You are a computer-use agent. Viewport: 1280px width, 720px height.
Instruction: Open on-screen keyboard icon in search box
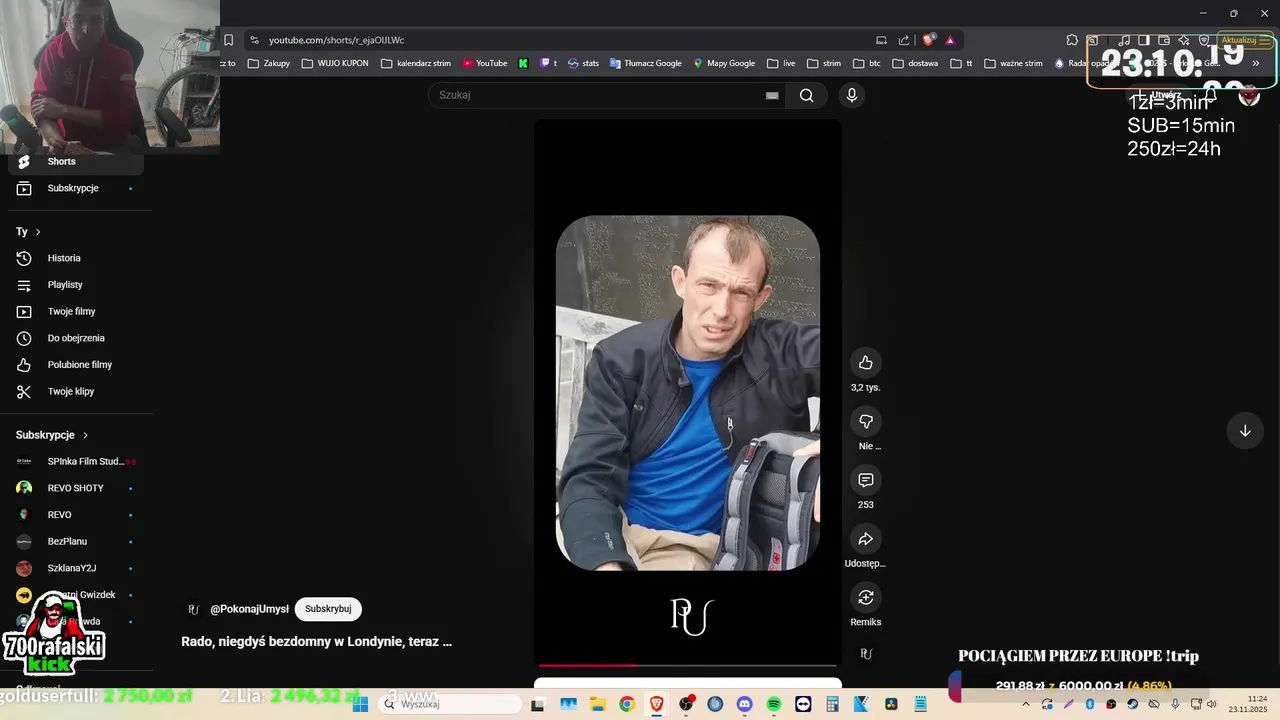coord(772,95)
